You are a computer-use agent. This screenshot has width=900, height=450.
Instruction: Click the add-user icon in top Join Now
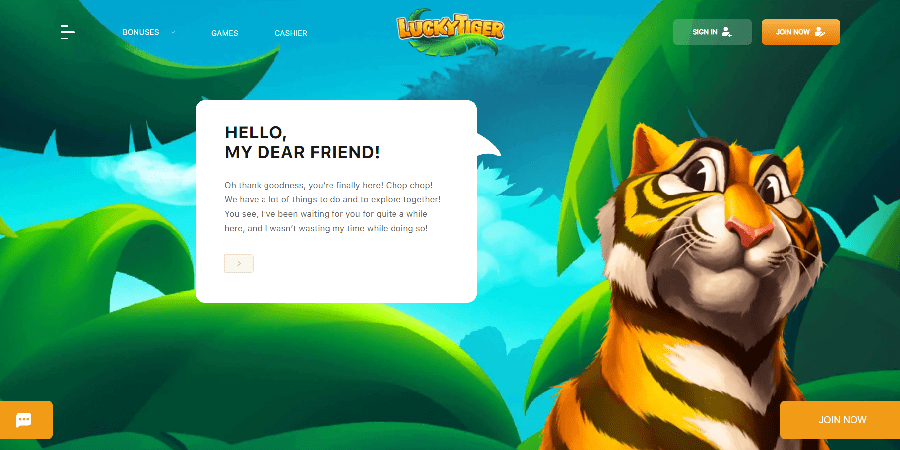(x=820, y=32)
